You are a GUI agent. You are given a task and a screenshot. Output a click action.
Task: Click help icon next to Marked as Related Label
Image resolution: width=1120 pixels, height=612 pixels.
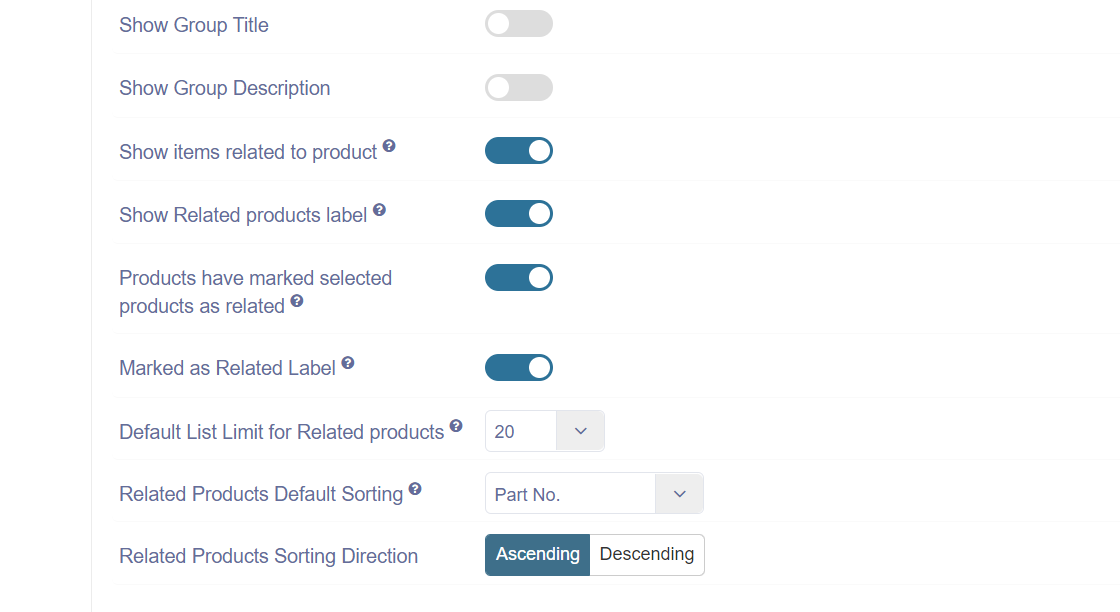348,363
